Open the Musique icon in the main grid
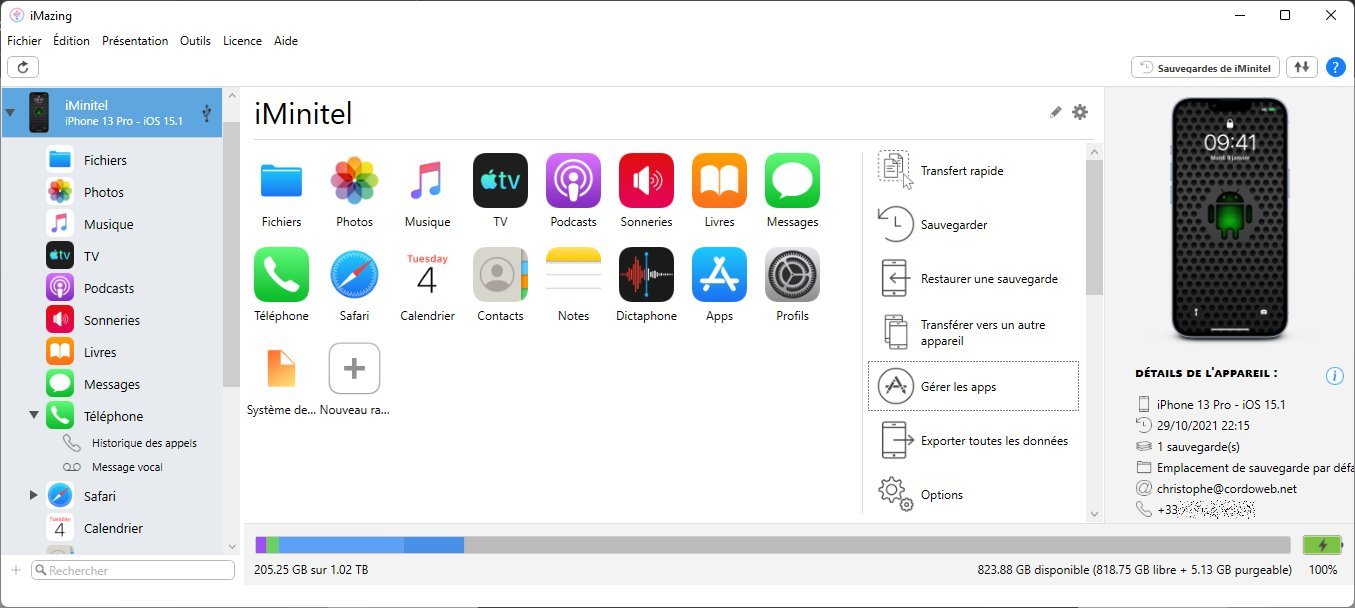 pyautogui.click(x=427, y=181)
